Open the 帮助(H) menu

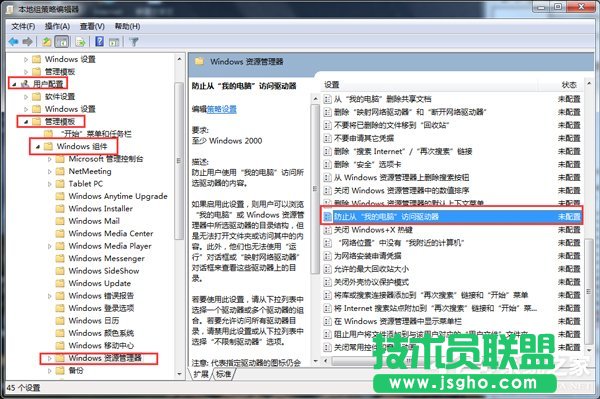pyautogui.click(x=127, y=26)
